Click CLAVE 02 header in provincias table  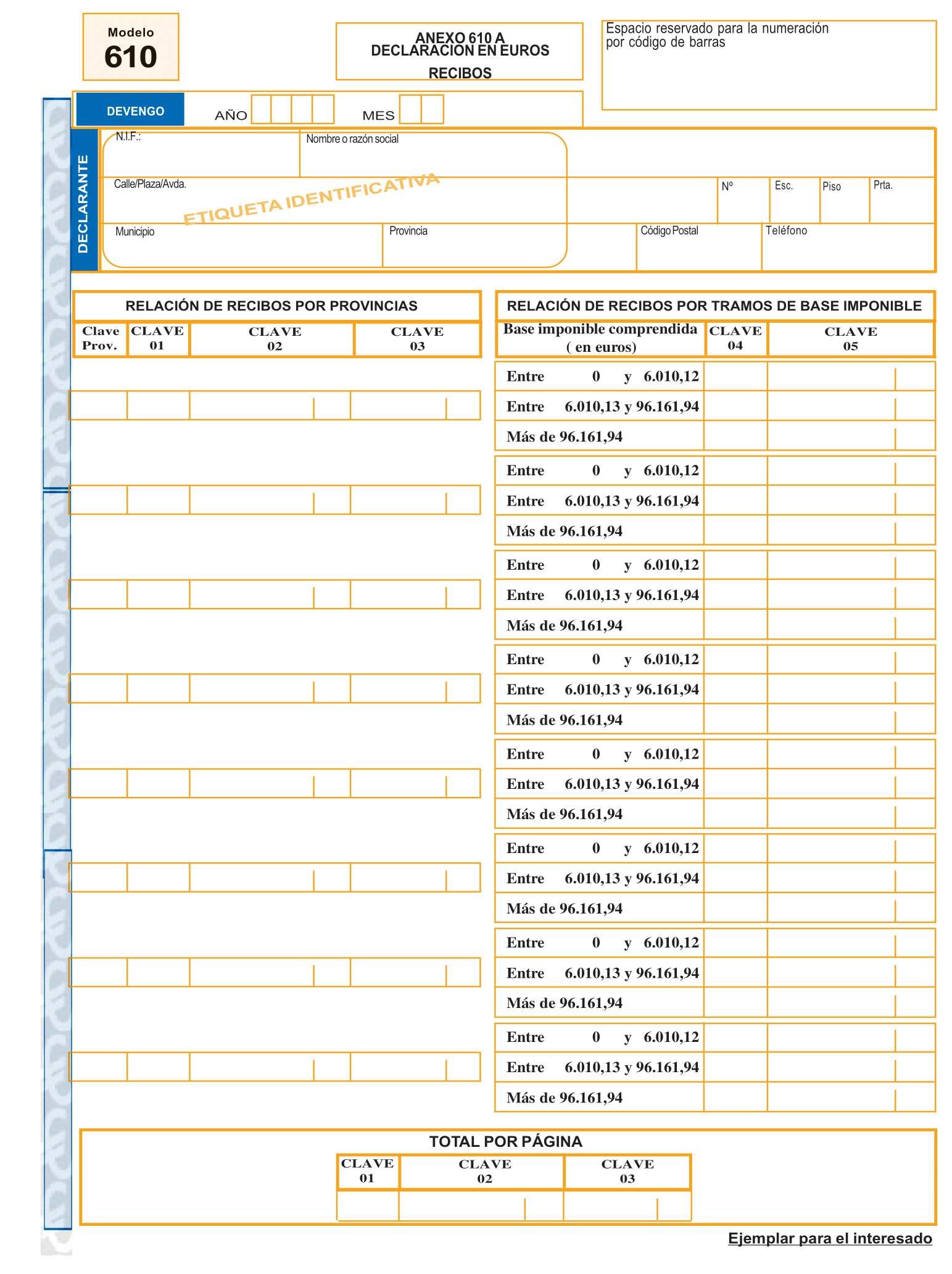pyautogui.click(x=272, y=339)
